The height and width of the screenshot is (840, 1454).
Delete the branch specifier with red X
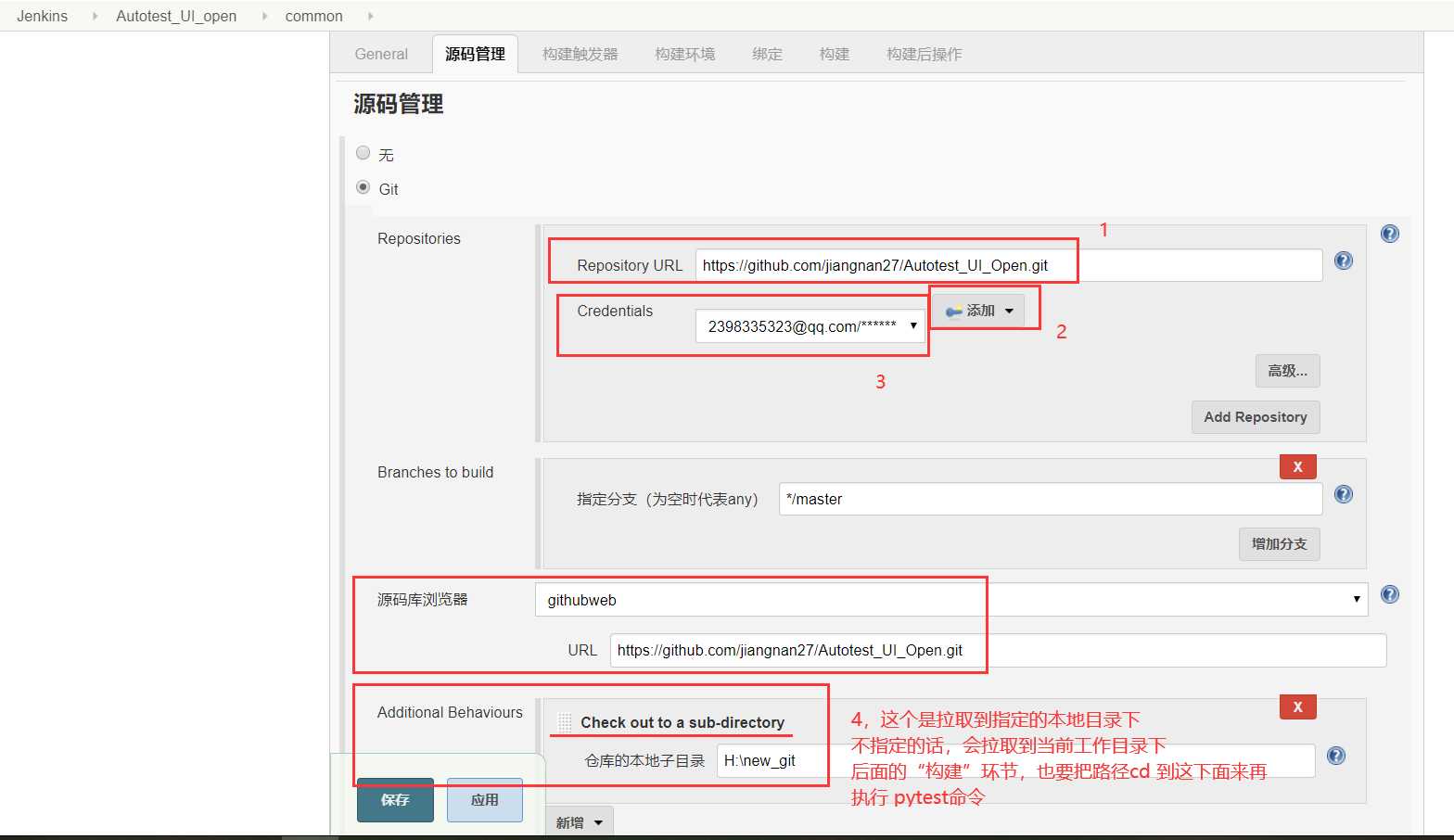coord(1297,466)
